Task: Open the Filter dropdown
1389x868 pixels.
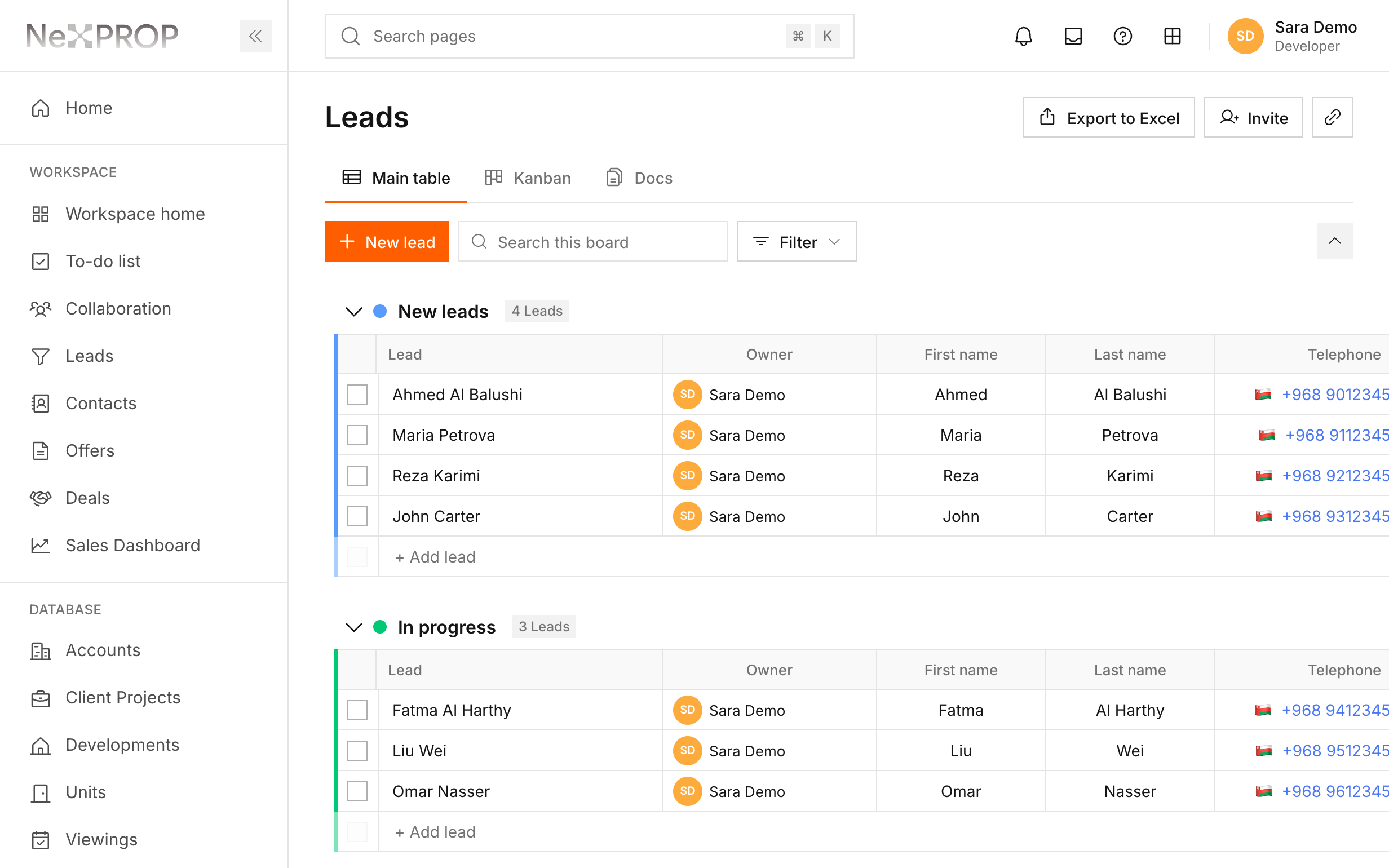Action: pos(797,242)
